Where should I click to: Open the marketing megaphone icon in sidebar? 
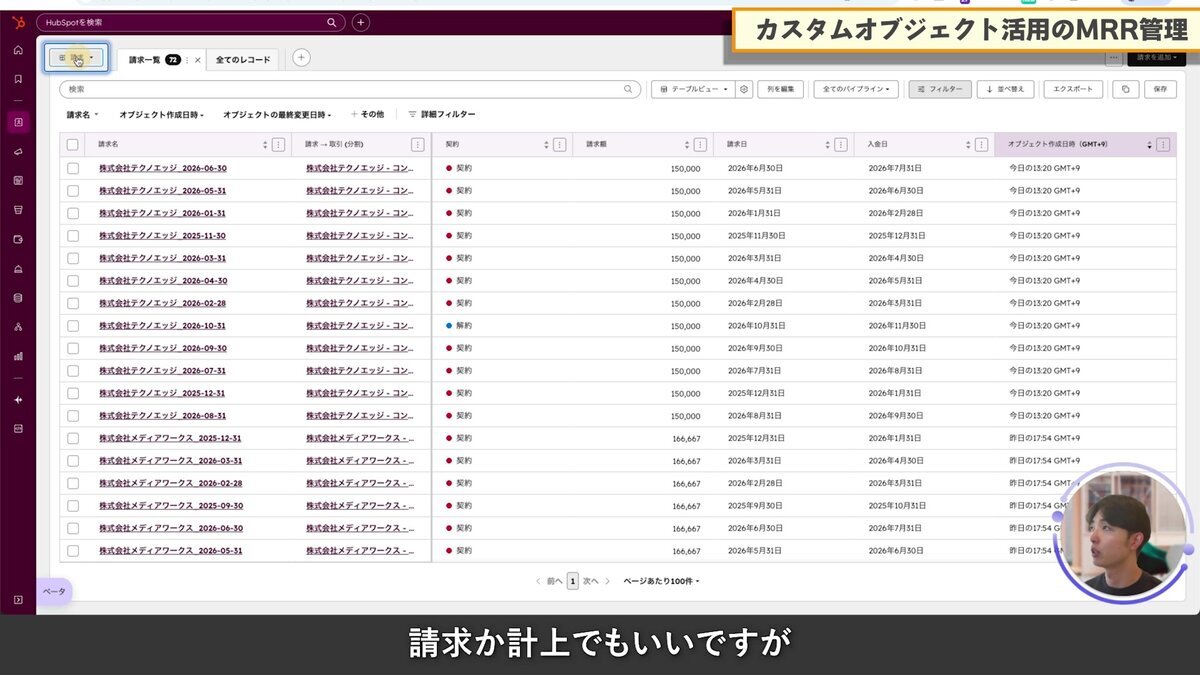tap(17, 154)
